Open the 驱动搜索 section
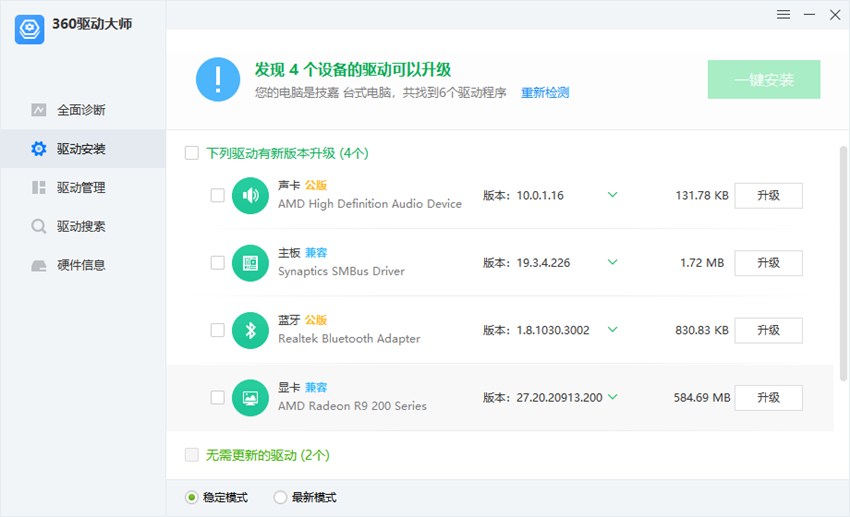 pyautogui.click(x=83, y=226)
